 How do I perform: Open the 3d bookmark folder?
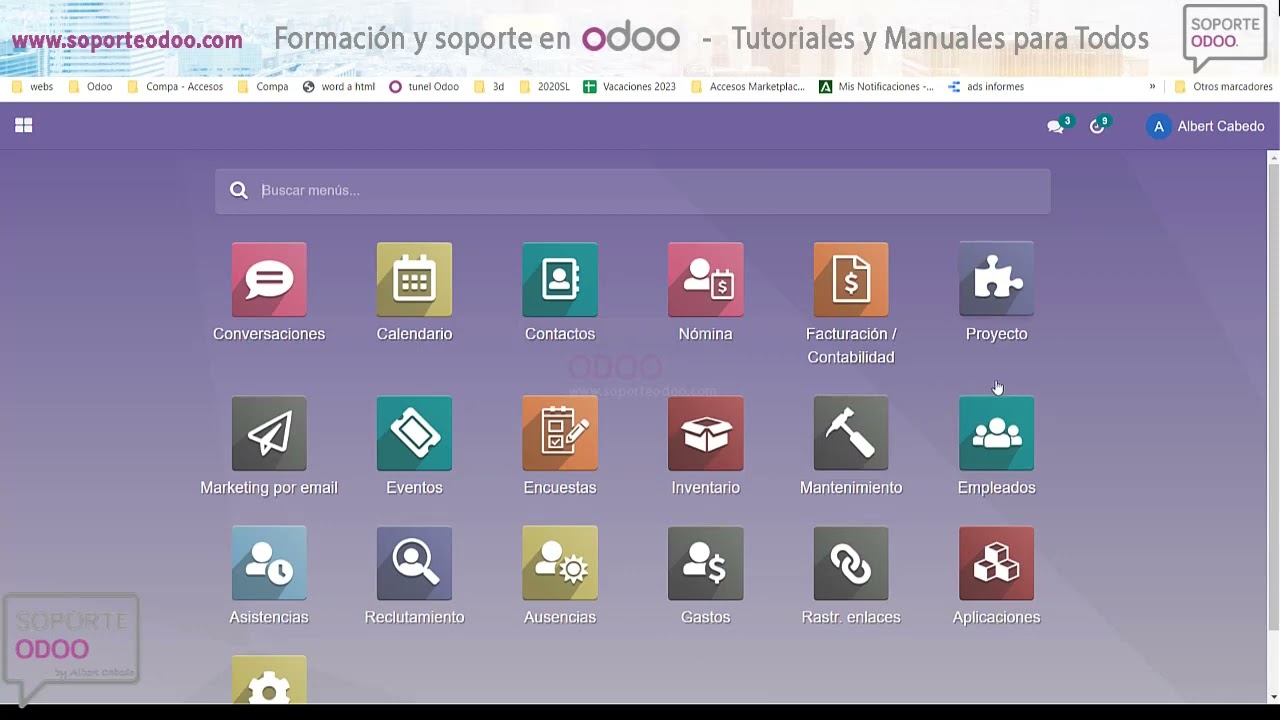(489, 87)
